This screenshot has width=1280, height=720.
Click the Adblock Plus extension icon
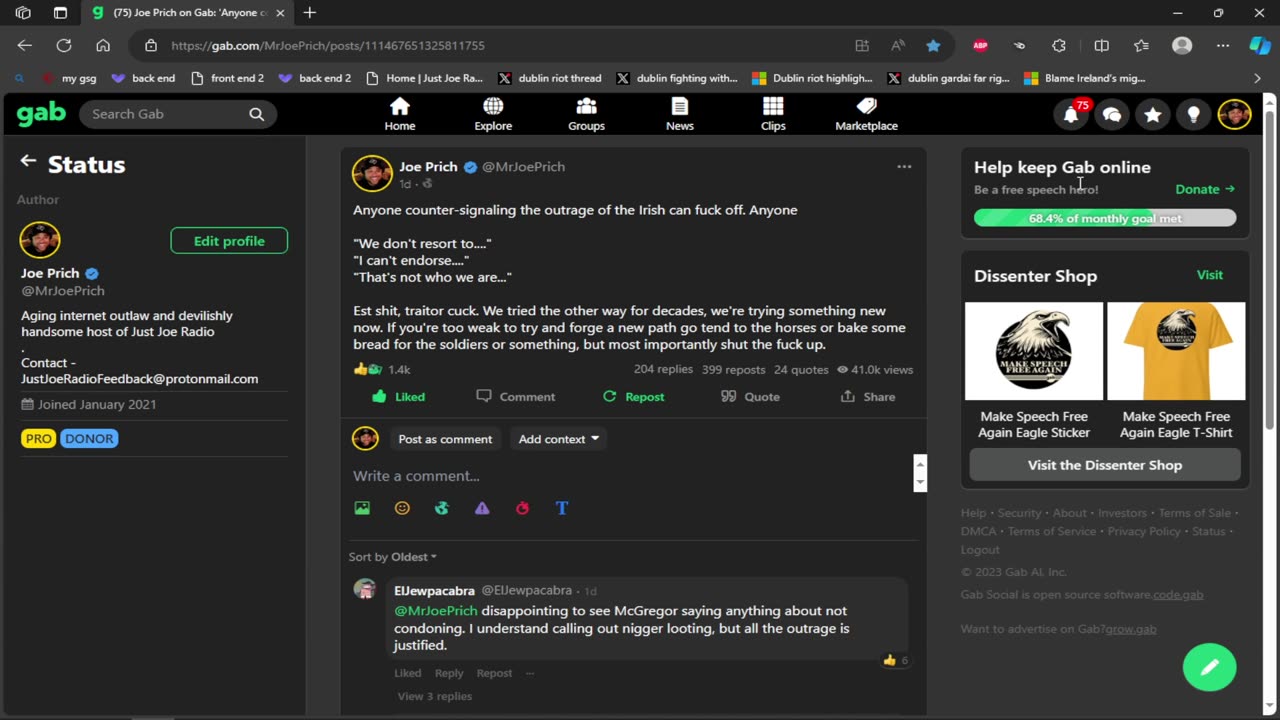coord(981,45)
